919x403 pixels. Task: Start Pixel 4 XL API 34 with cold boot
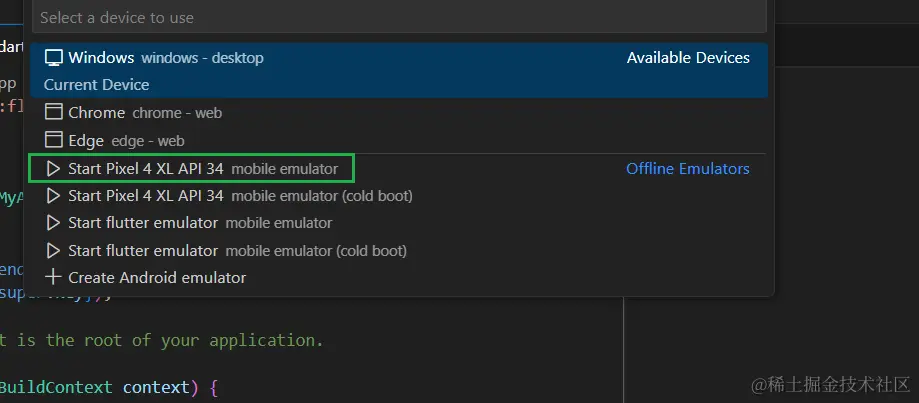click(399, 196)
